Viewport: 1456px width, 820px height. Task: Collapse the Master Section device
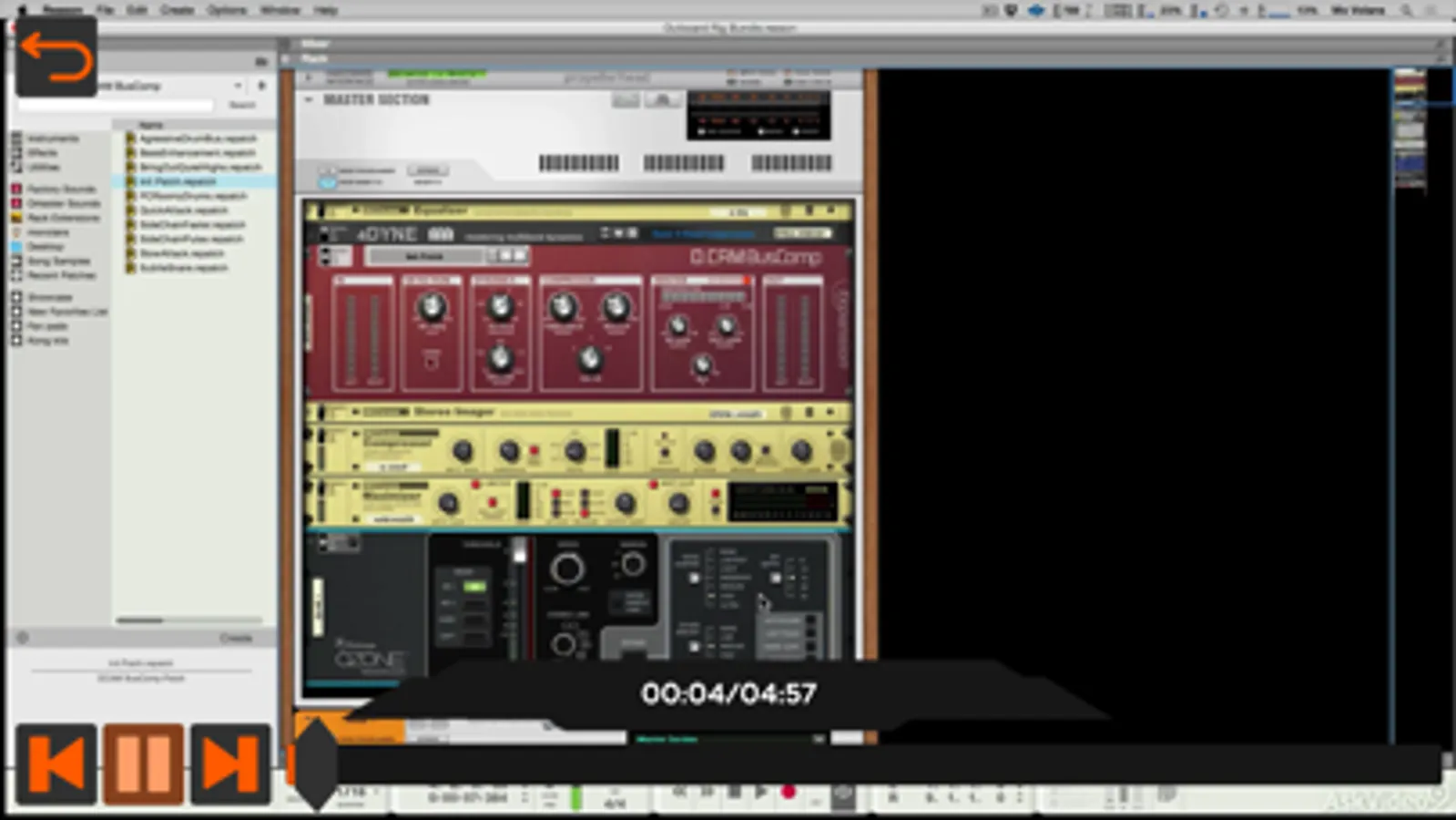tap(309, 98)
